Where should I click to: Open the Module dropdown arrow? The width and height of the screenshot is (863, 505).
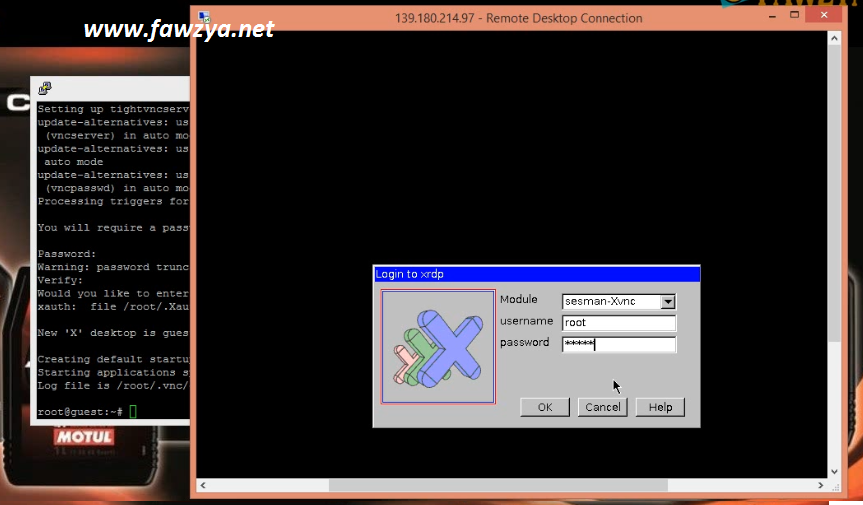click(668, 301)
